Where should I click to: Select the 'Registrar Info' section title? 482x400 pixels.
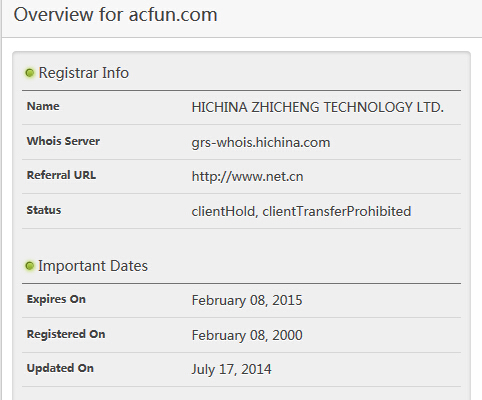pos(84,73)
